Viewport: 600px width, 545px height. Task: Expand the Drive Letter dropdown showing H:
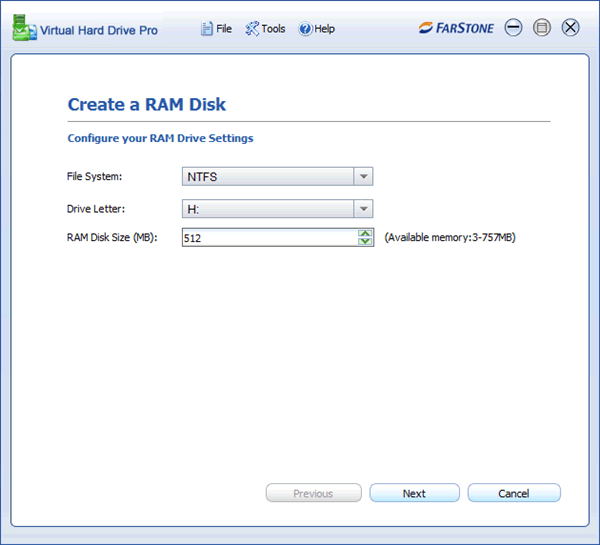[277, 209]
